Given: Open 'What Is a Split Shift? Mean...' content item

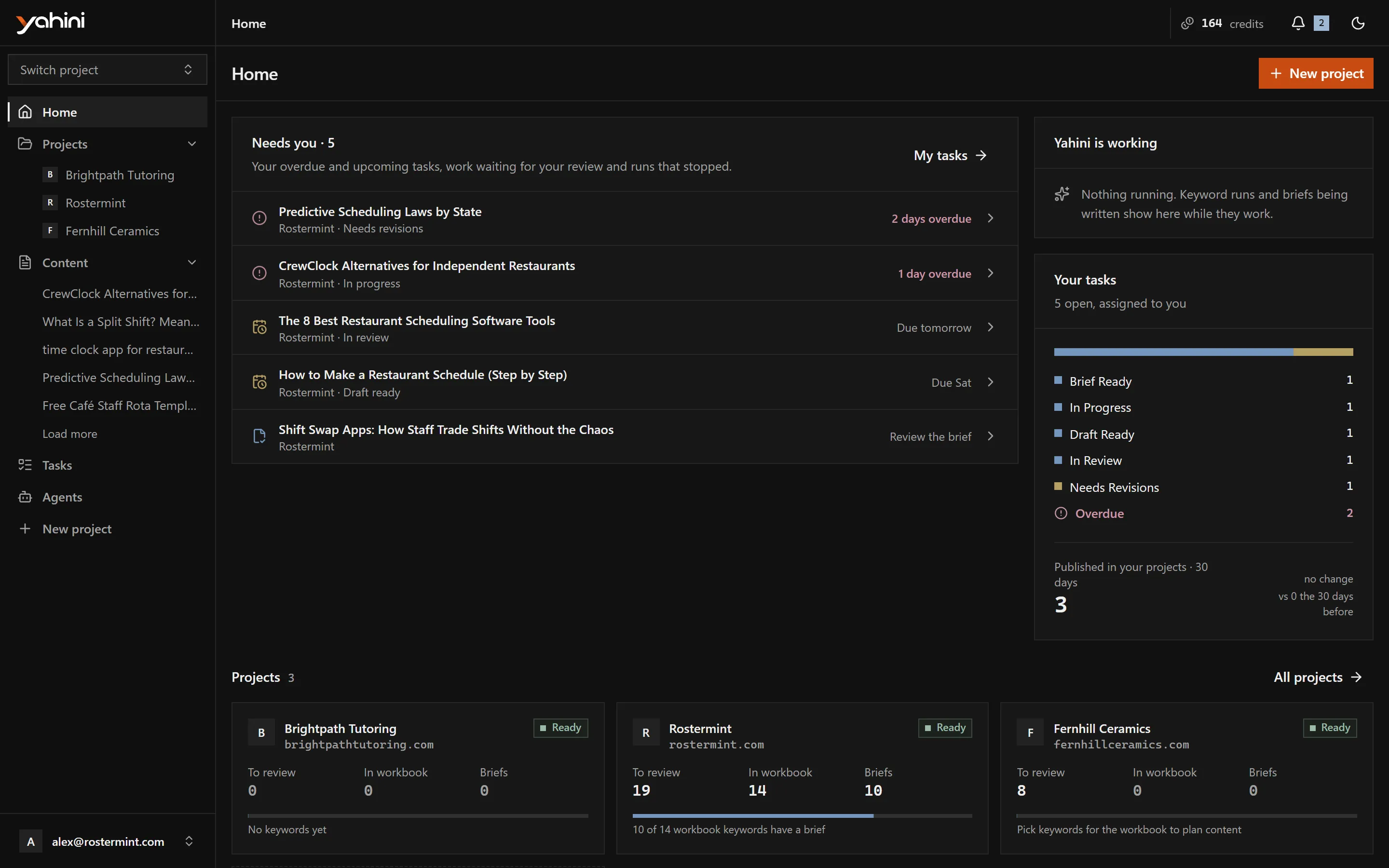Looking at the screenshot, I should (x=121, y=322).
